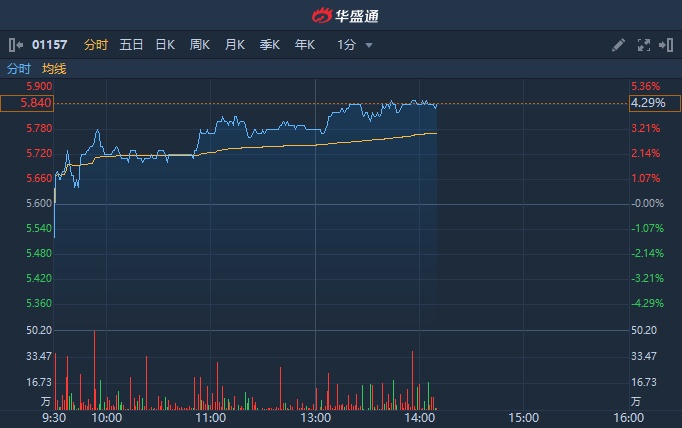Viewport: 682px width, 428px height.
Task: Click the fullscreen expand icon
Action: coord(644,45)
